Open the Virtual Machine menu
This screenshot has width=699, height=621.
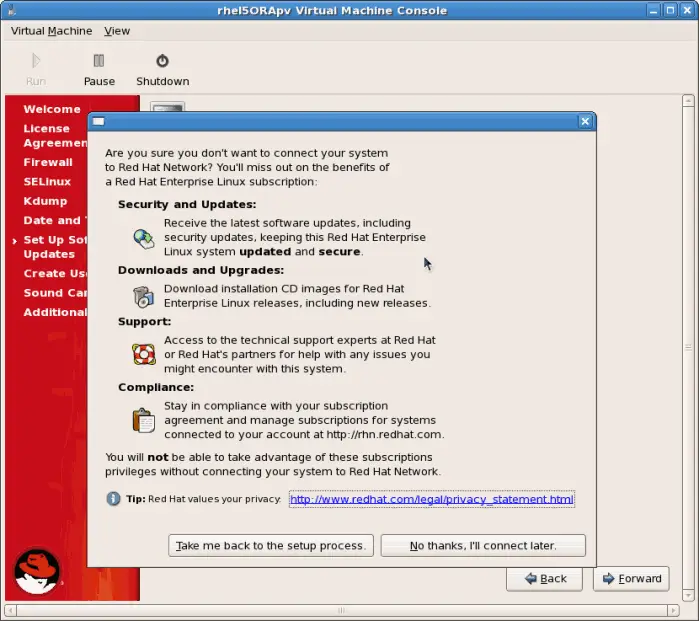click(49, 31)
